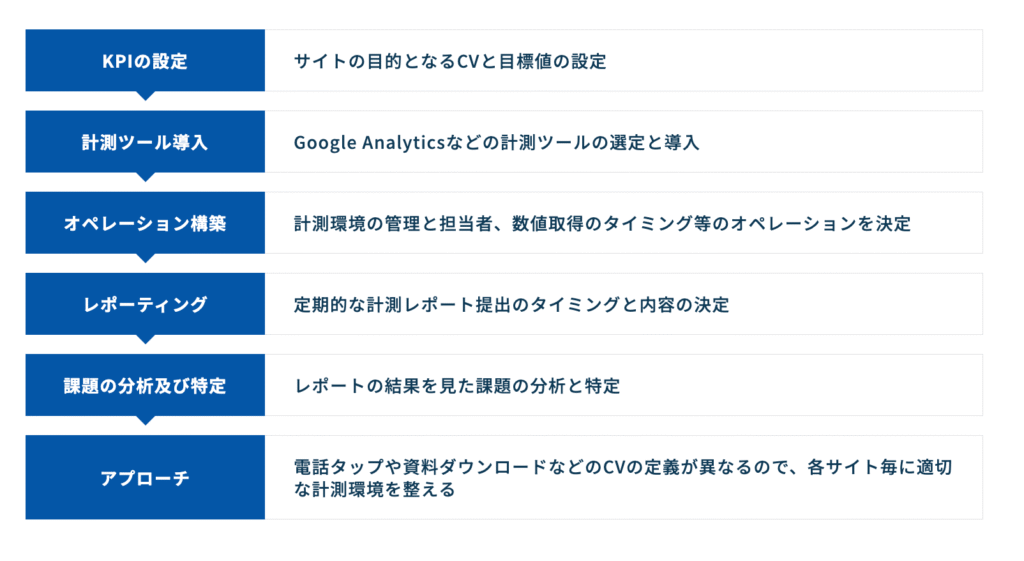
Task: Click the blue "KPIの設定" step label
Action: pyautogui.click(x=145, y=61)
